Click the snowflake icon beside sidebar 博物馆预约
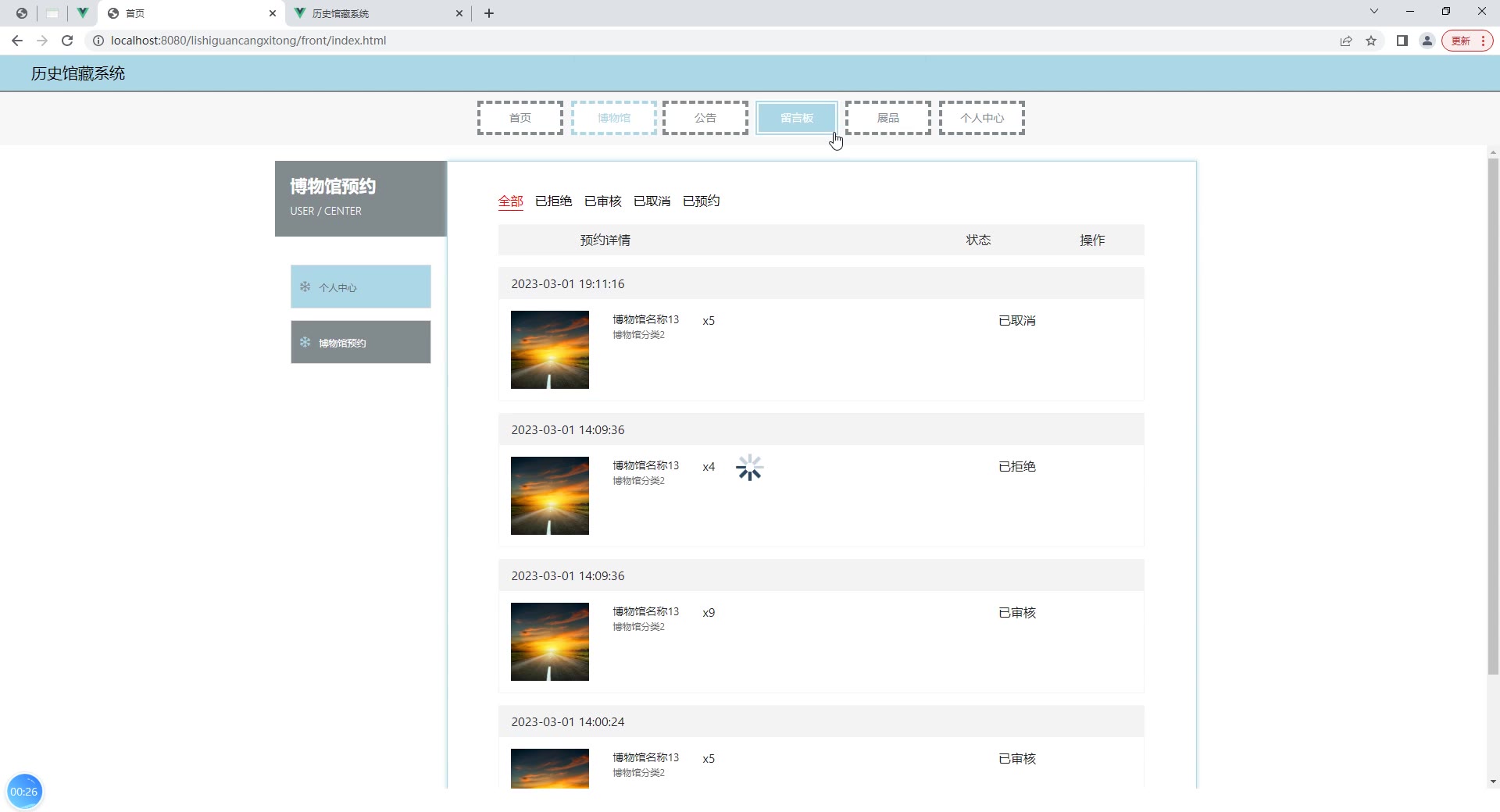1500x812 pixels. [305, 342]
